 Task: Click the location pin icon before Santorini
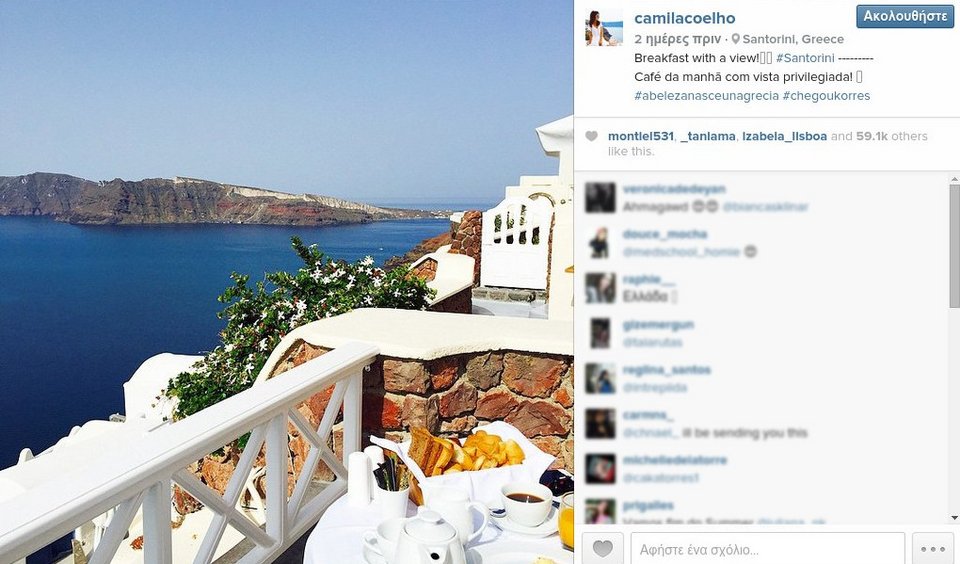735,39
